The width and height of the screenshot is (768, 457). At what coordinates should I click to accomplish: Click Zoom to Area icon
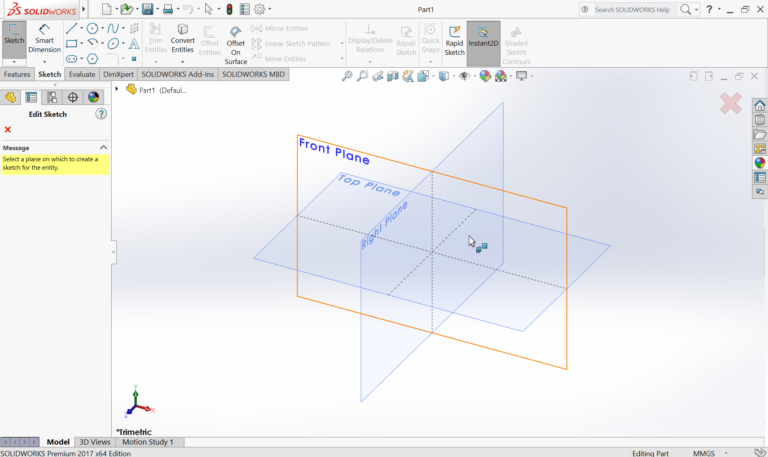(x=362, y=76)
